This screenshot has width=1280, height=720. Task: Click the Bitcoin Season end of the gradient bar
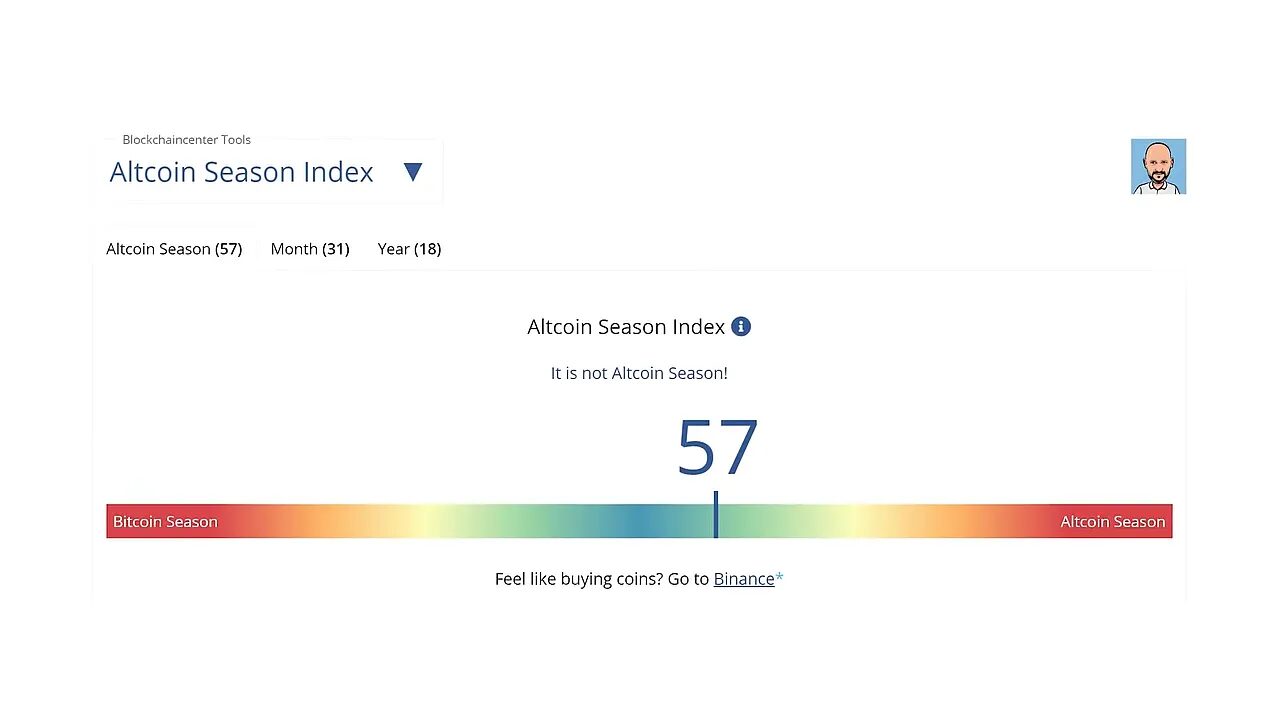[x=165, y=521]
